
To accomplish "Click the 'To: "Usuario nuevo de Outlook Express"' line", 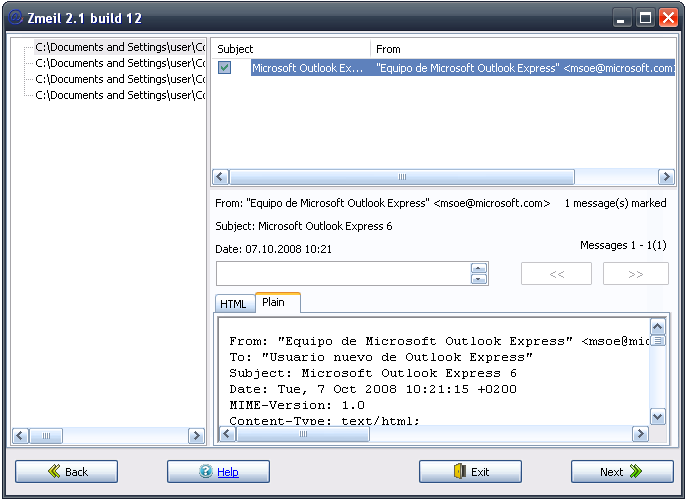I will click(x=381, y=357).
